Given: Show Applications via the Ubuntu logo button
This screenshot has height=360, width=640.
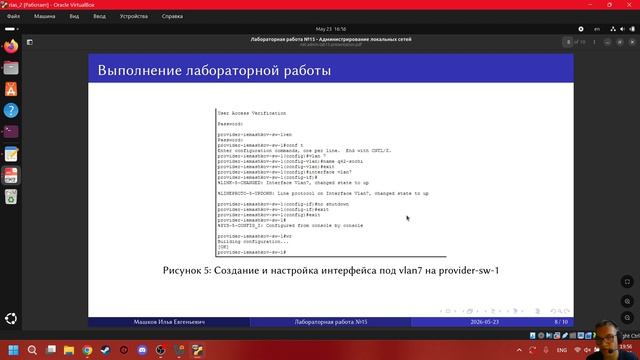Looking at the screenshot, I should [11, 318].
